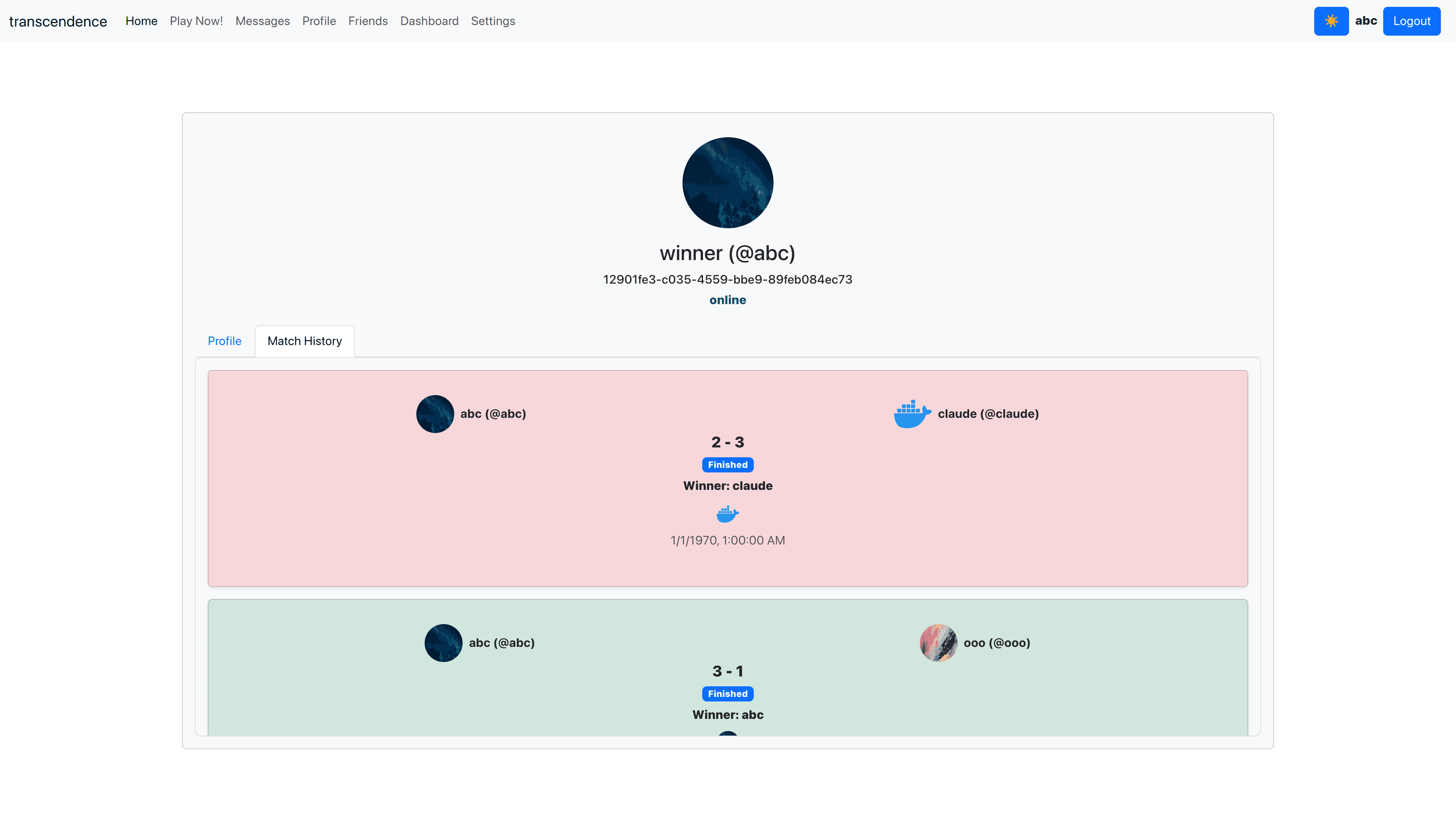1456x819 pixels.
Task: Click the Logout button
Action: tap(1411, 21)
